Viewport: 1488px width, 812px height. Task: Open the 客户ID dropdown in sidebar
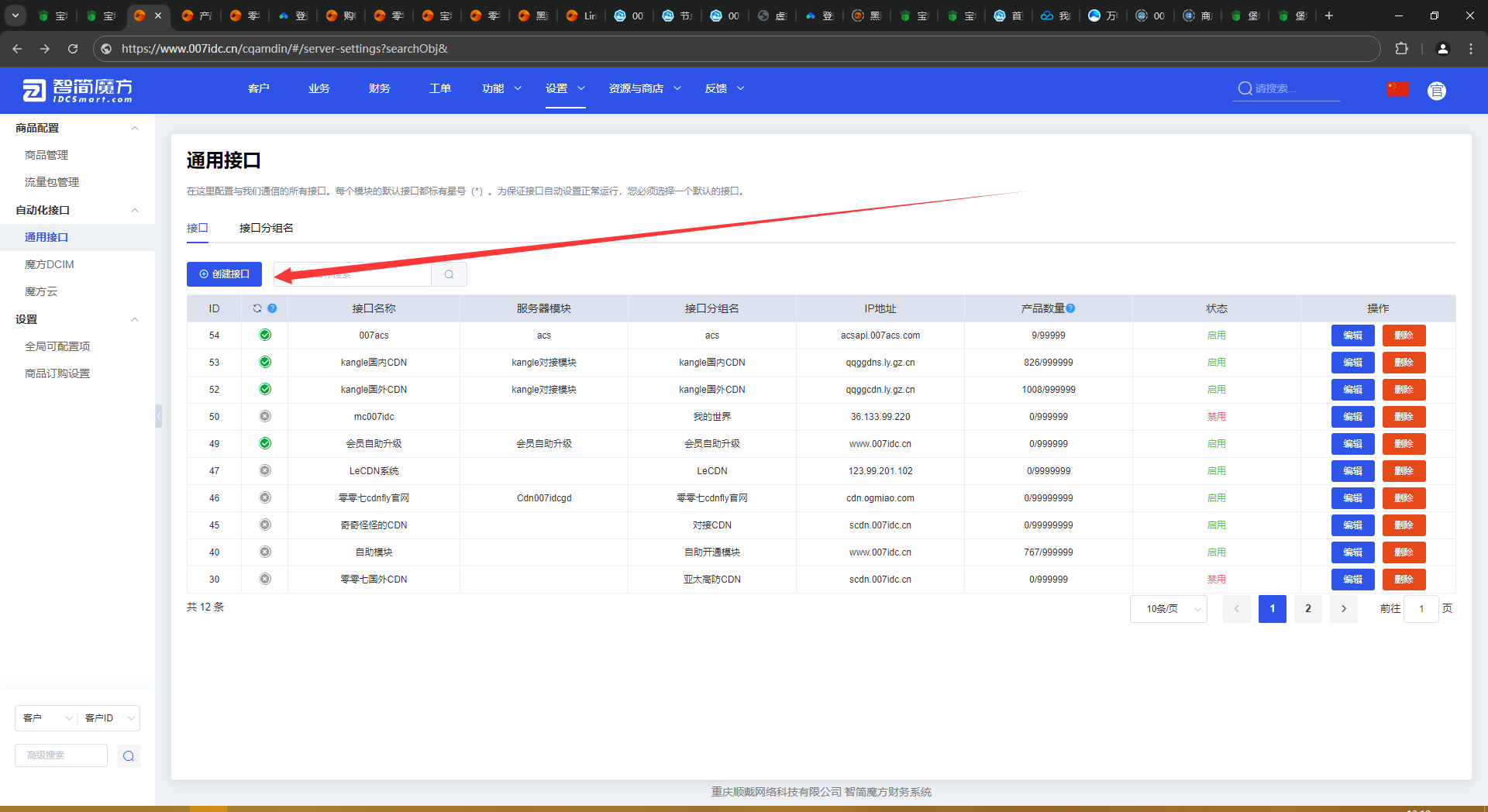tap(109, 718)
